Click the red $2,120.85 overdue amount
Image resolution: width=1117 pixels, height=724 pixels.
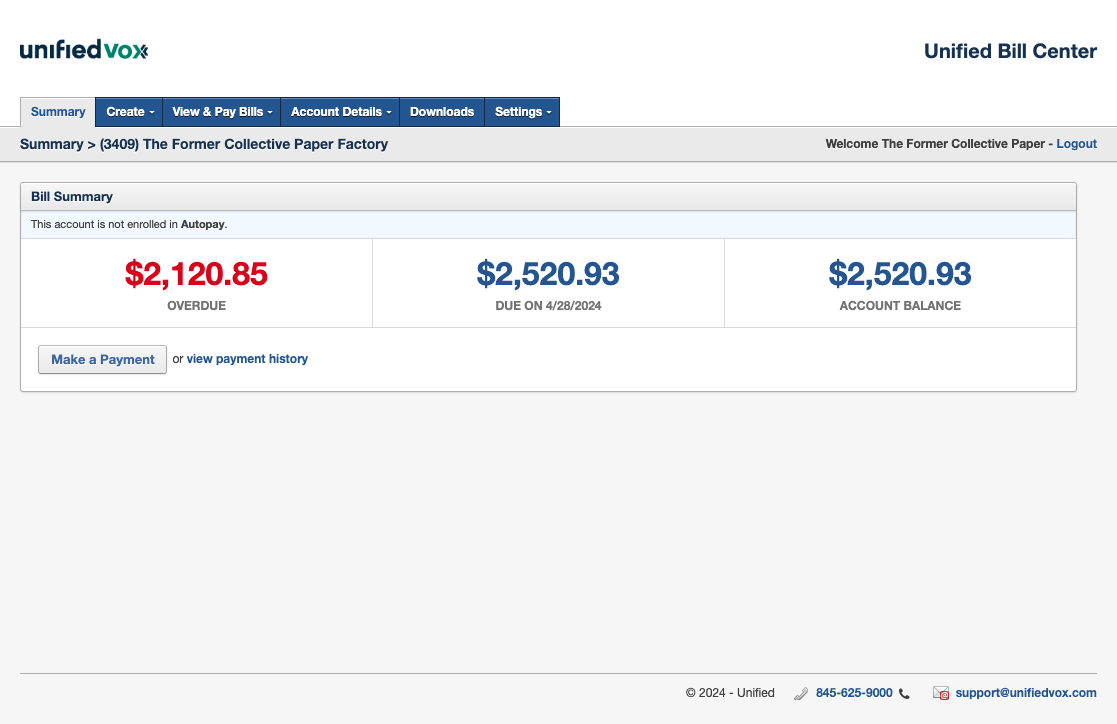coord(196,274)
